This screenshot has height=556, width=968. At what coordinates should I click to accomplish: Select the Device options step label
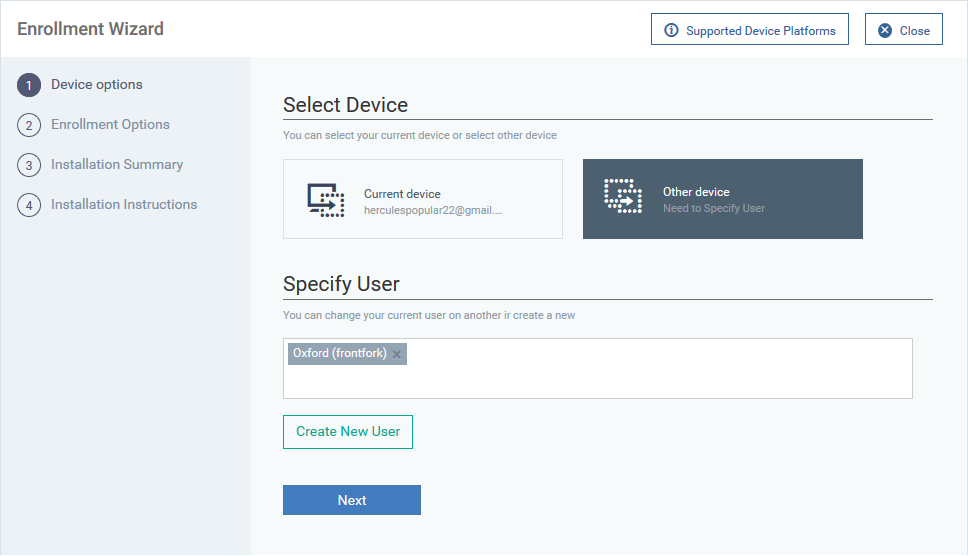click(97, 85)
